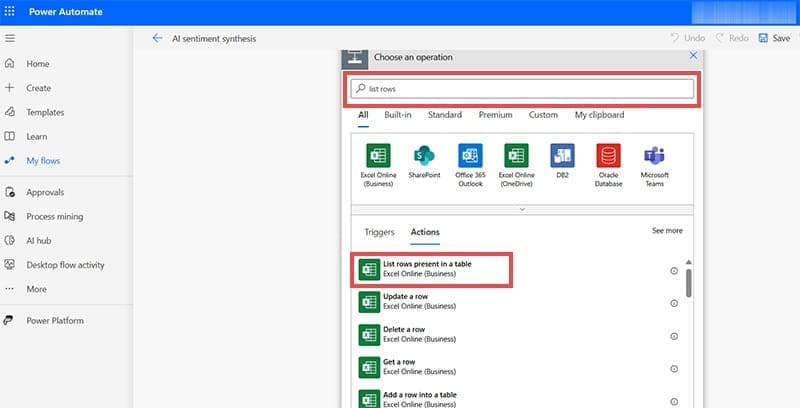
Task: Switch to the Built-in tab
Action: tap(397, 115)
